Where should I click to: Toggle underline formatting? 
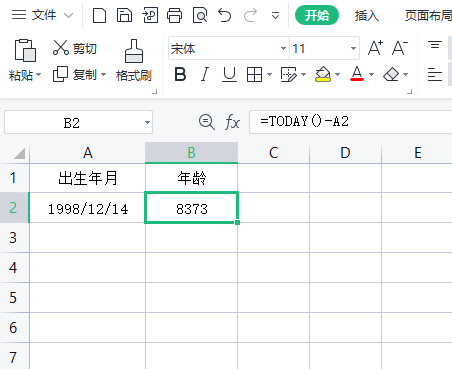tap(229, 74)
